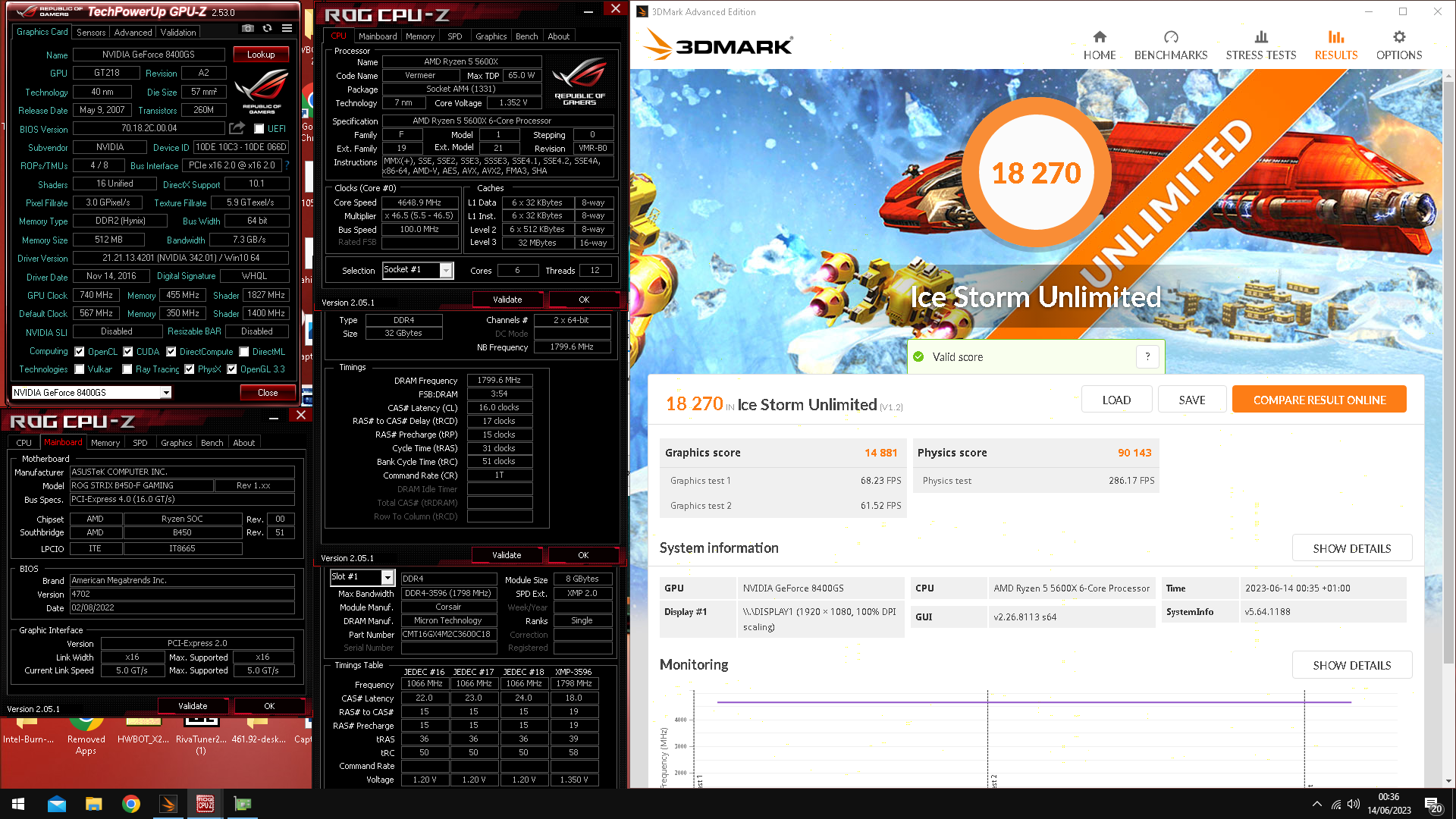Image resolution: width=1456 pixels, height=819 pixels.
Task: Open Bench tab in CPU-Z Processor window
Action: tap(526, 36)
